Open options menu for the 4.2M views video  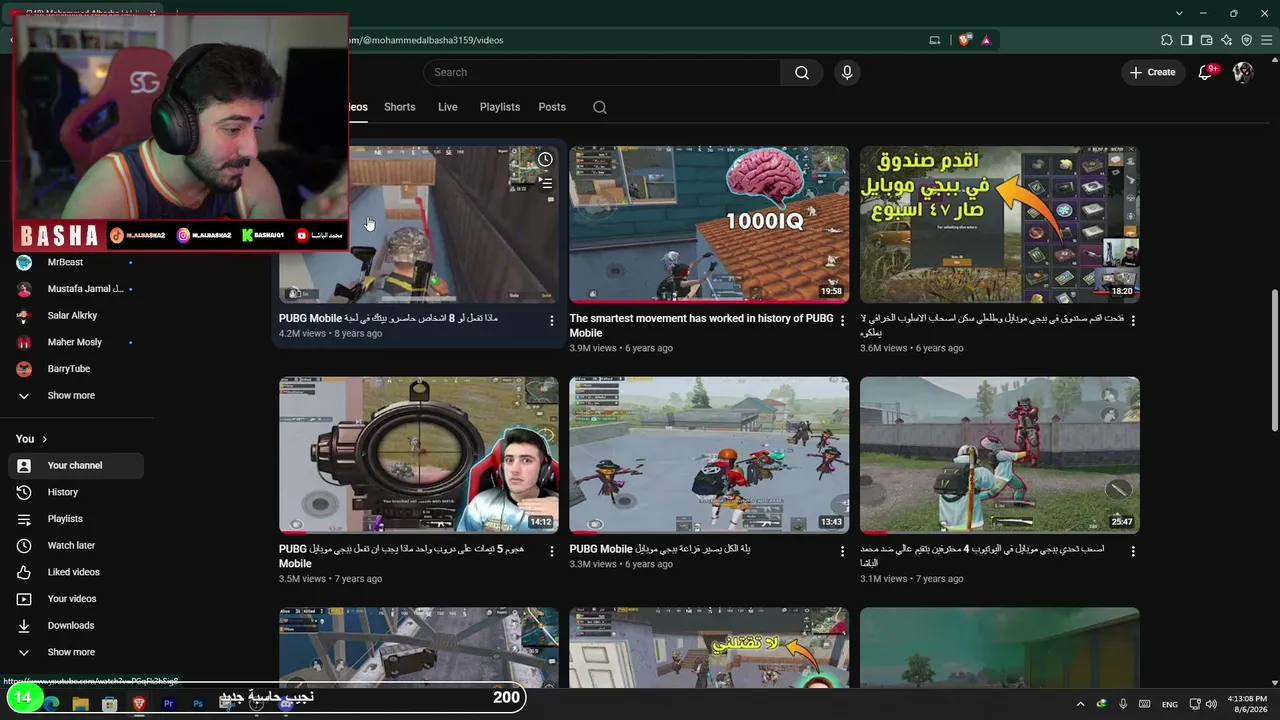tap(551, 320)
